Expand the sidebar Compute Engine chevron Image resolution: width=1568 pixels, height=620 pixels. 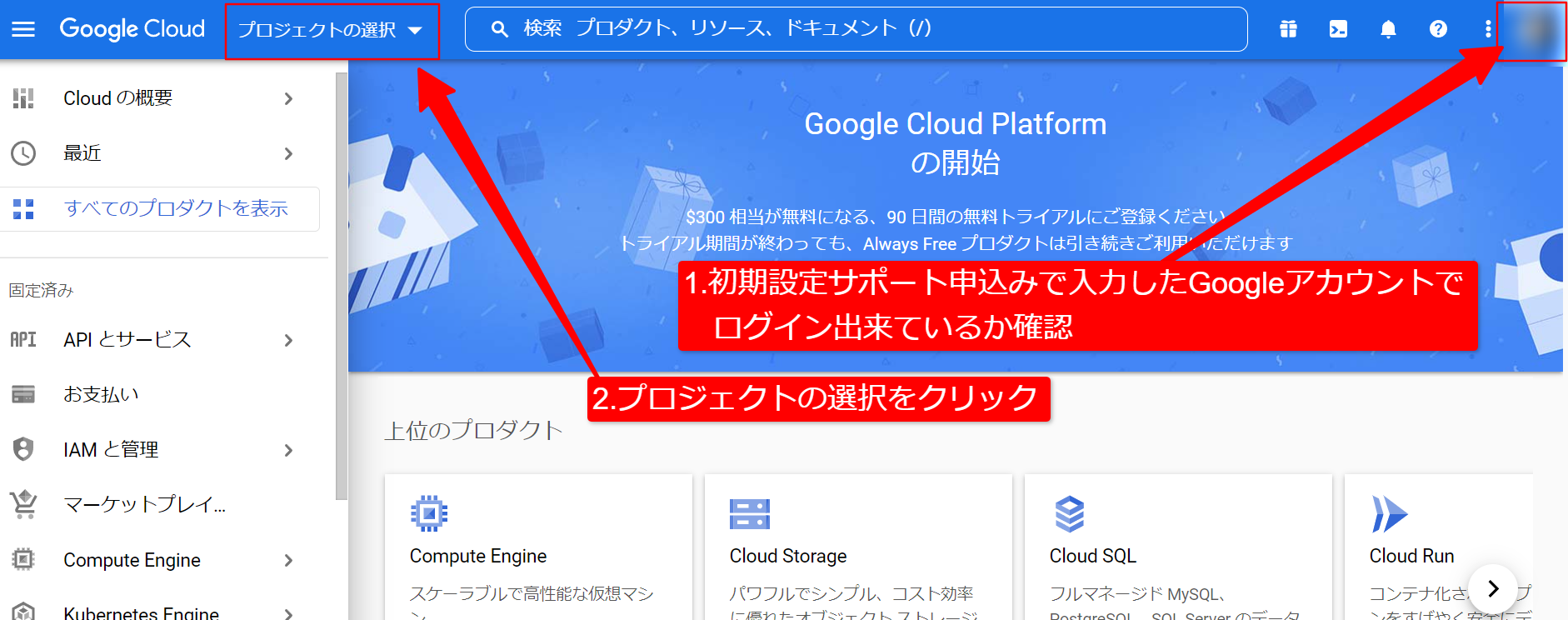288,560
